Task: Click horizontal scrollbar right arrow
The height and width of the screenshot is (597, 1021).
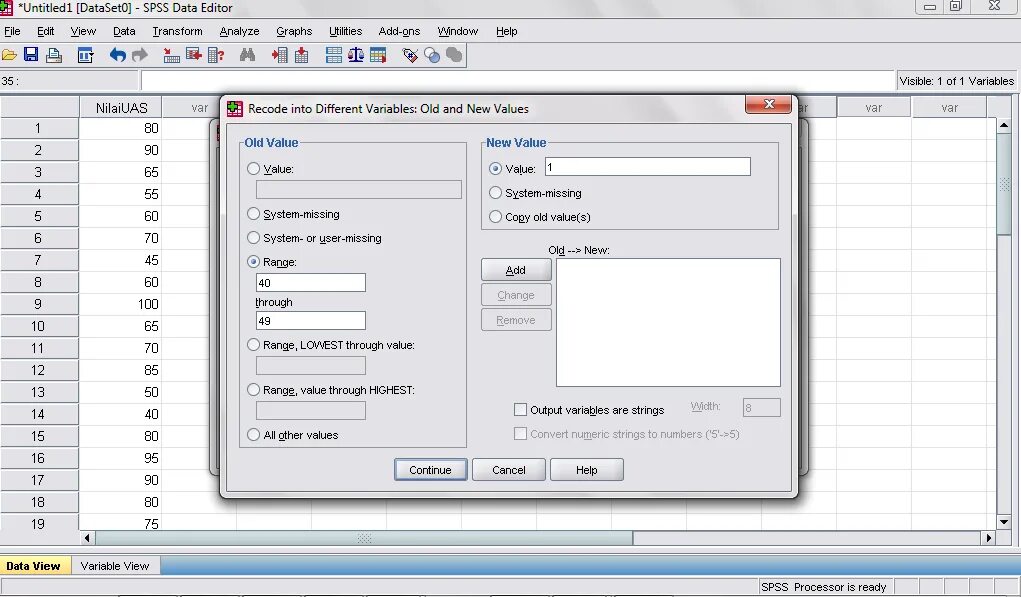Action: point(989,538)
